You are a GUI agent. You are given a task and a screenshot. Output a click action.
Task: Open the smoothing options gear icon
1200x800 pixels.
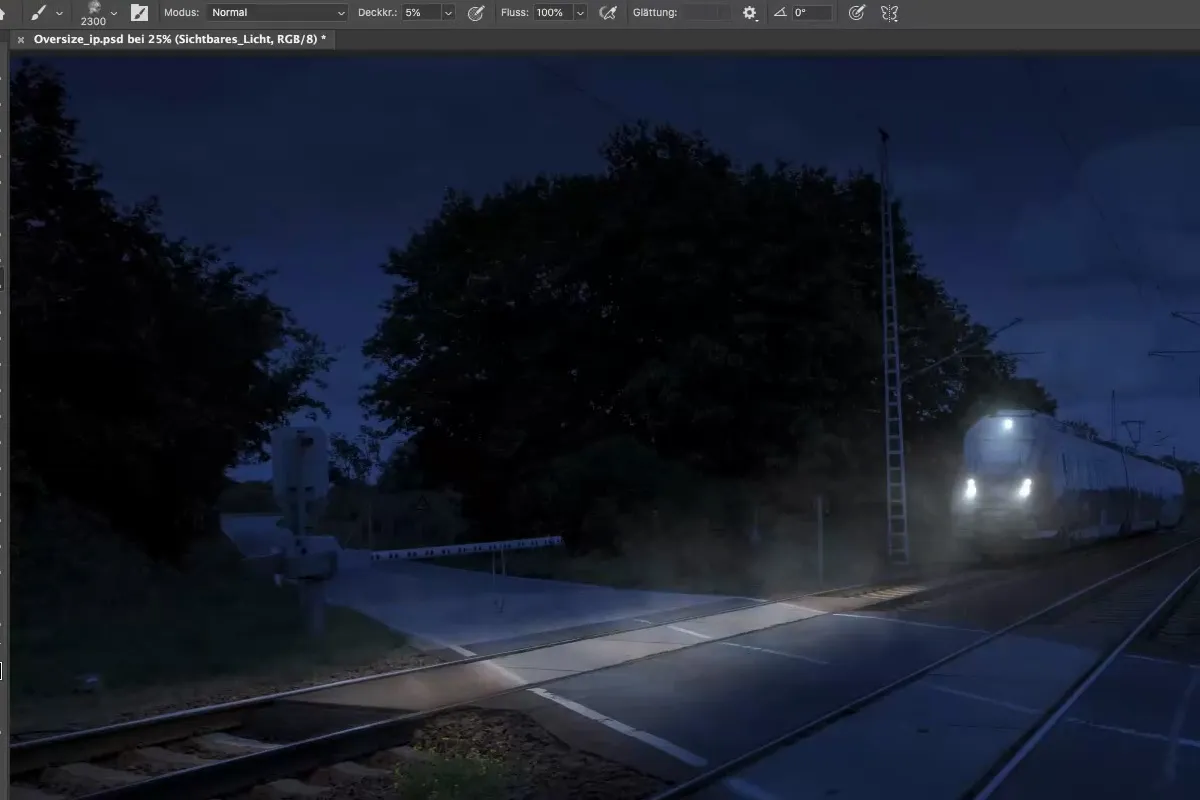(x=750, y=13)
